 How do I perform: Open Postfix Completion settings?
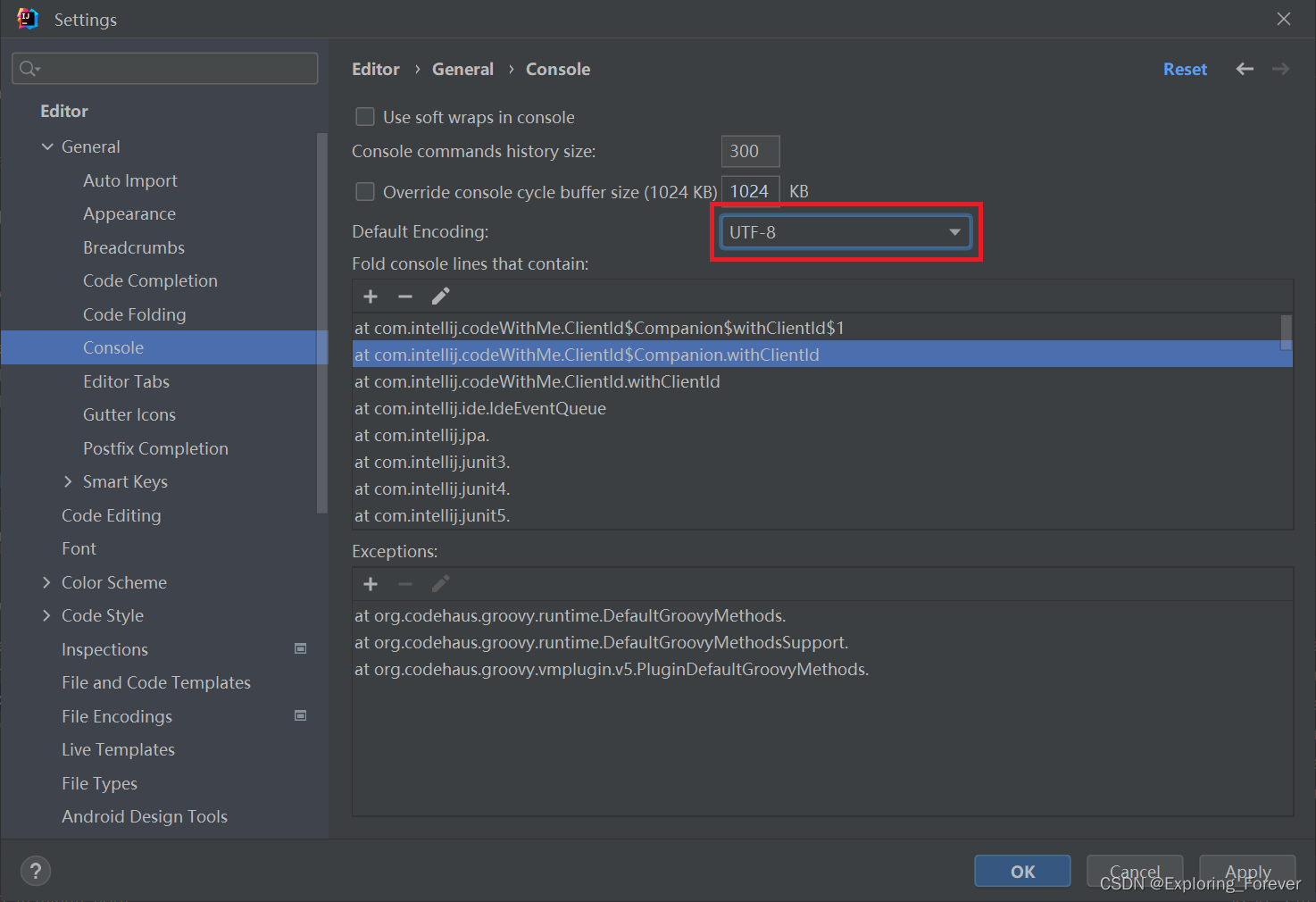pos(155,448)
